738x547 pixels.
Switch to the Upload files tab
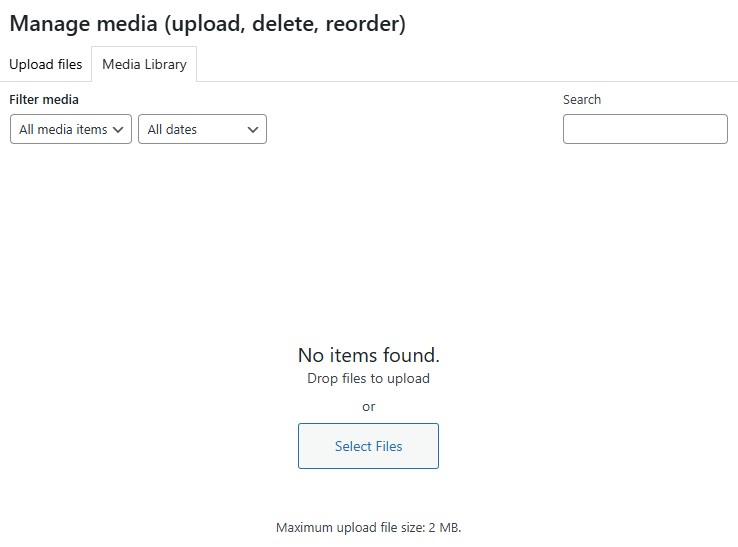[46, 64]
